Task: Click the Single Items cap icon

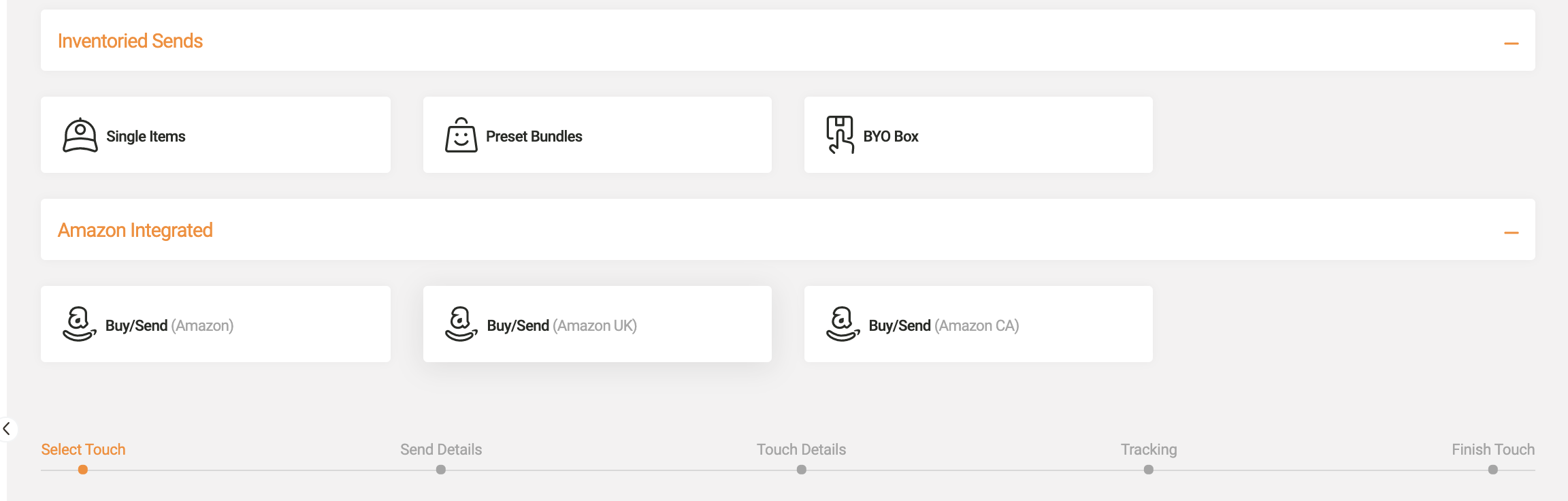Action: click(x=80, y=135)
